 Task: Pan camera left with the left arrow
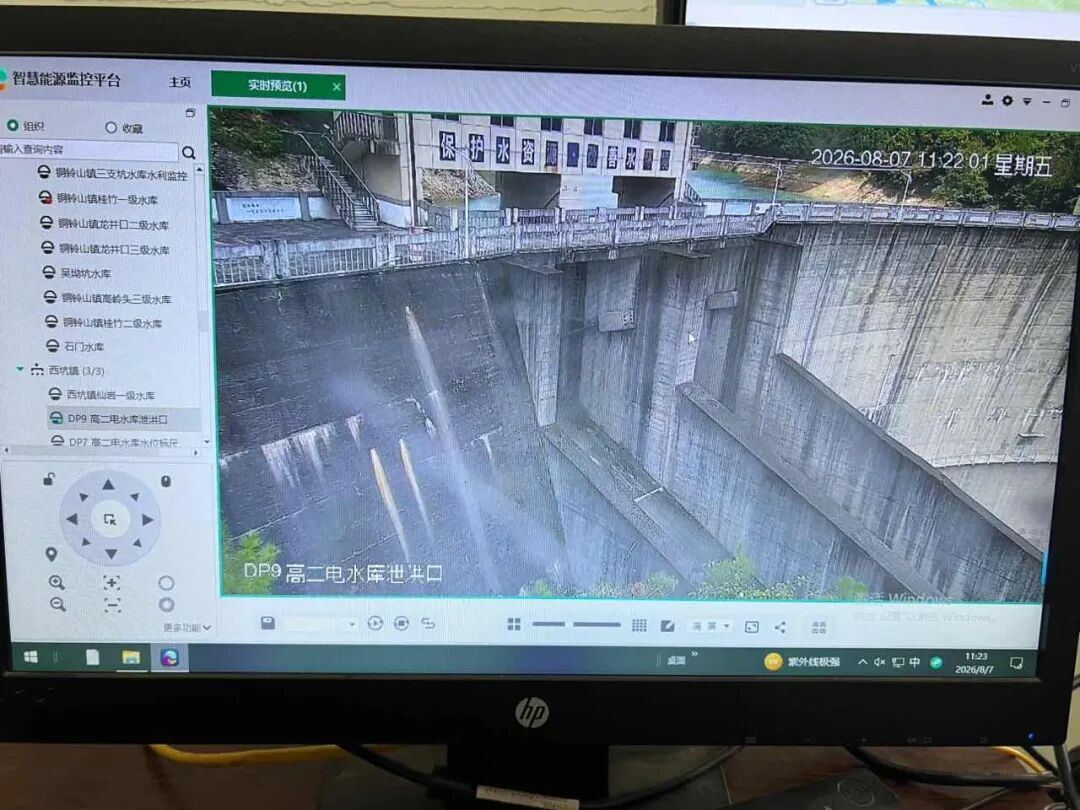tap(72, 519)
